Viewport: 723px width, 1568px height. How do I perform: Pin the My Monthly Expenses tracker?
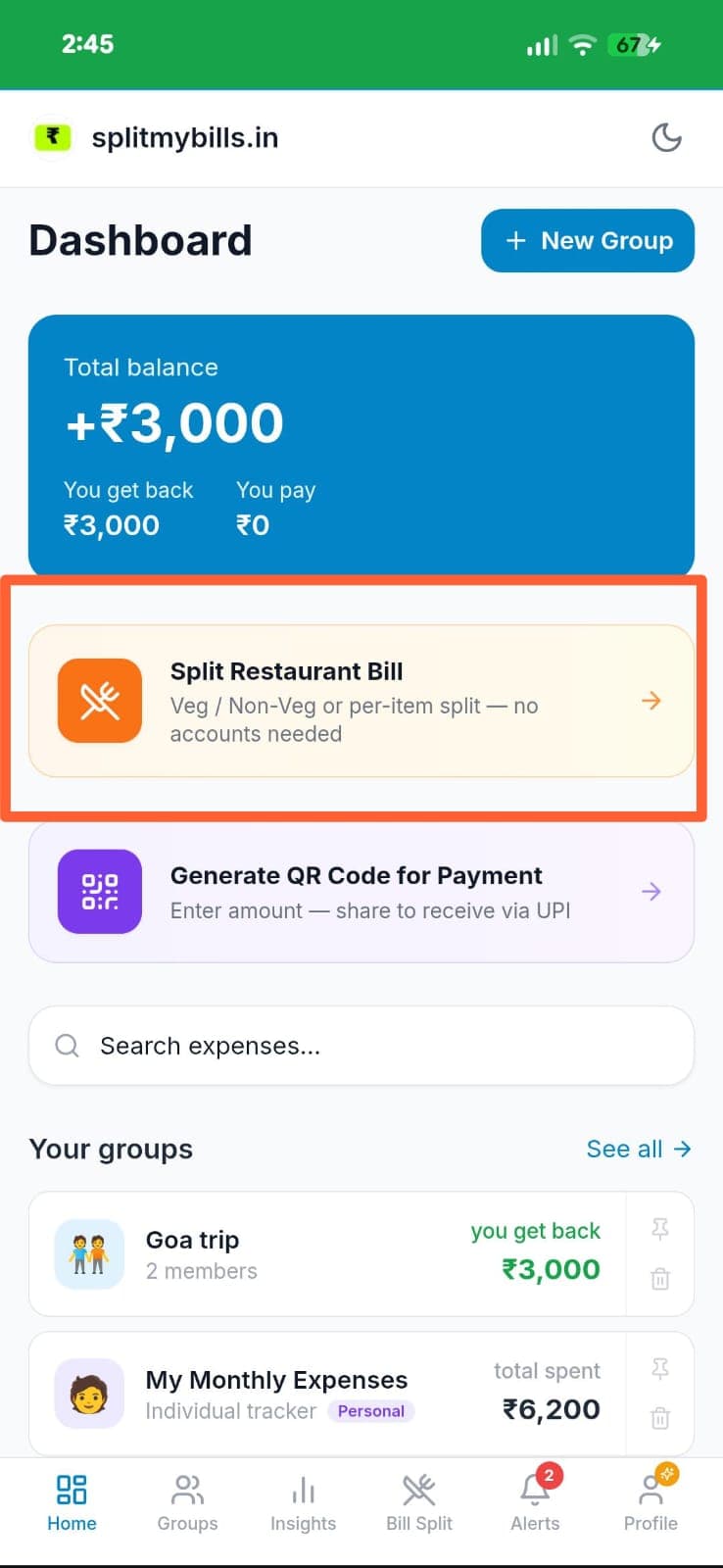660,1369
